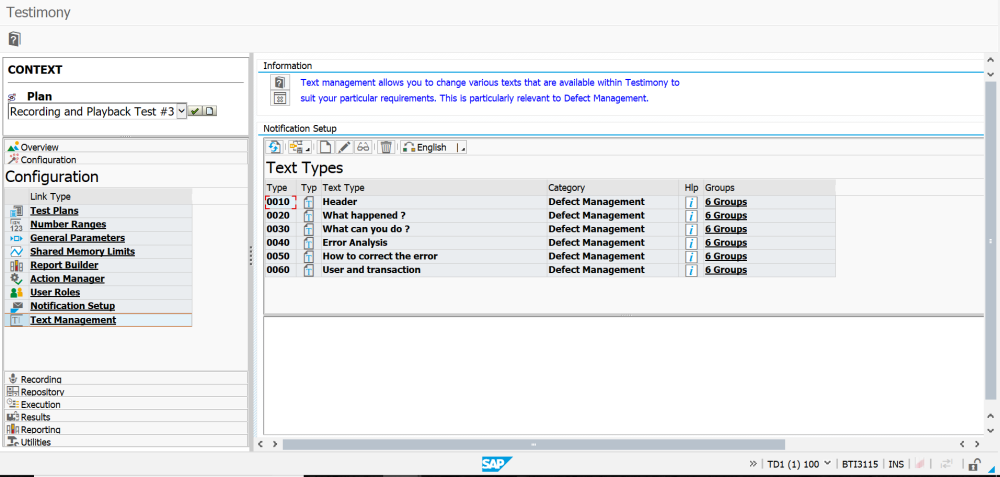Click the trash Delete icon in toolbar
The height and width of the screenshot is (477, 1000).
point(386,147)
